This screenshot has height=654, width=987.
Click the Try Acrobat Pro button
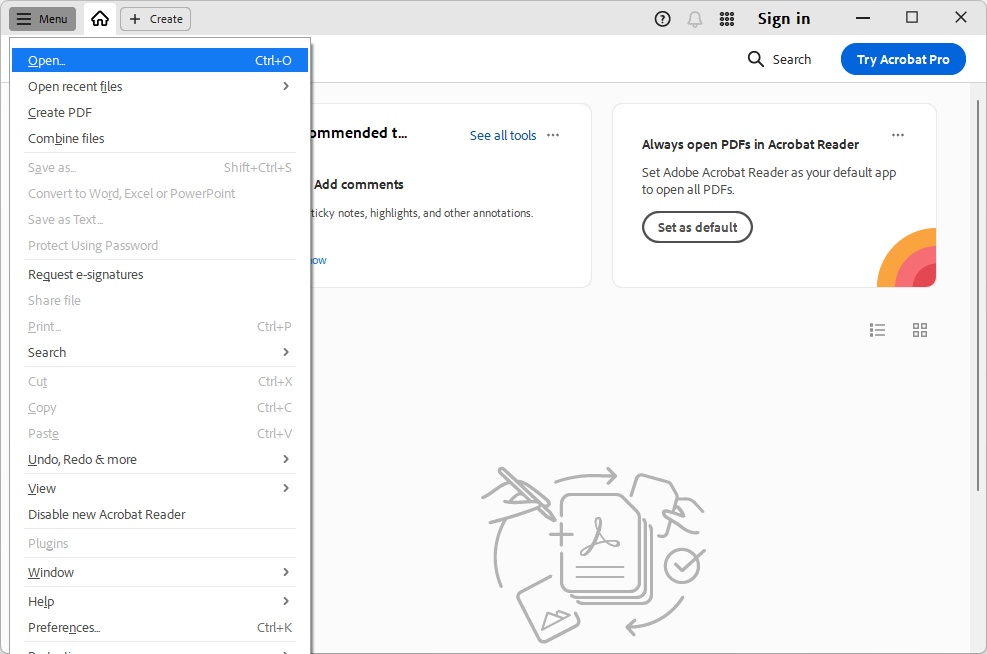point(902,59)
